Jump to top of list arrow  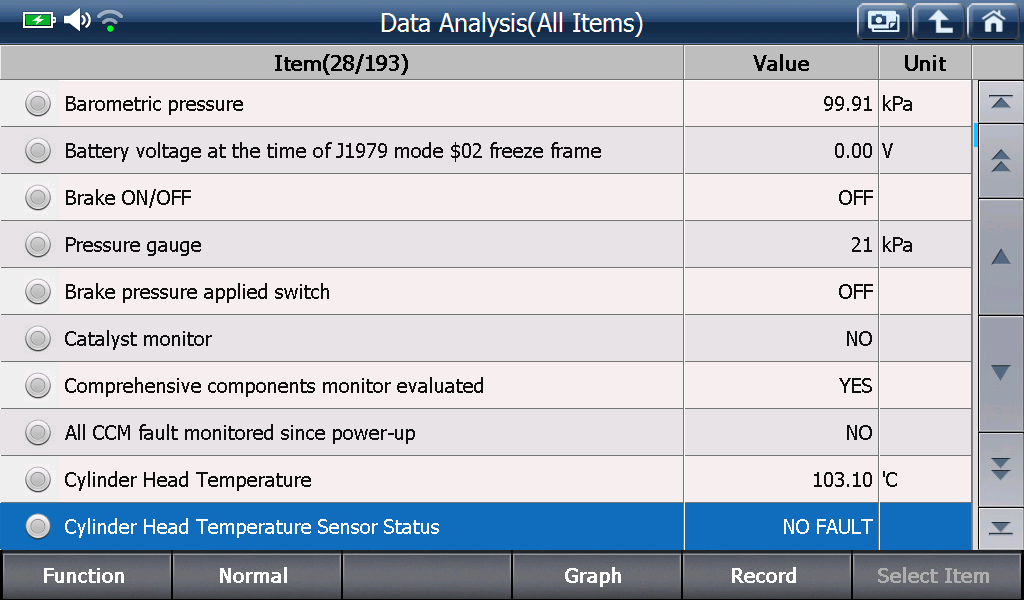pyautogui.click(x=1000, y=102)
